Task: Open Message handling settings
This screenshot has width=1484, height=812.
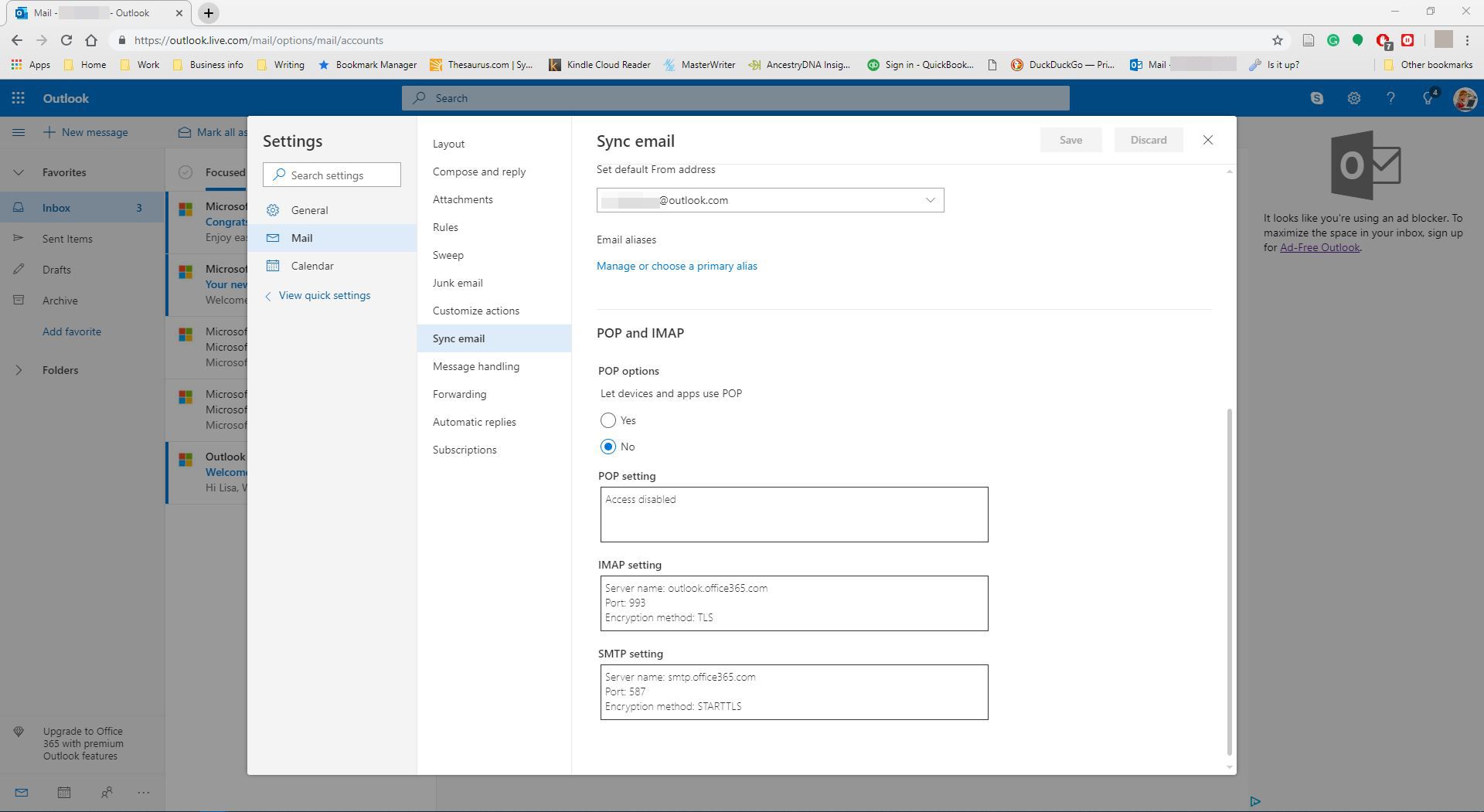Action: point(494,366)
